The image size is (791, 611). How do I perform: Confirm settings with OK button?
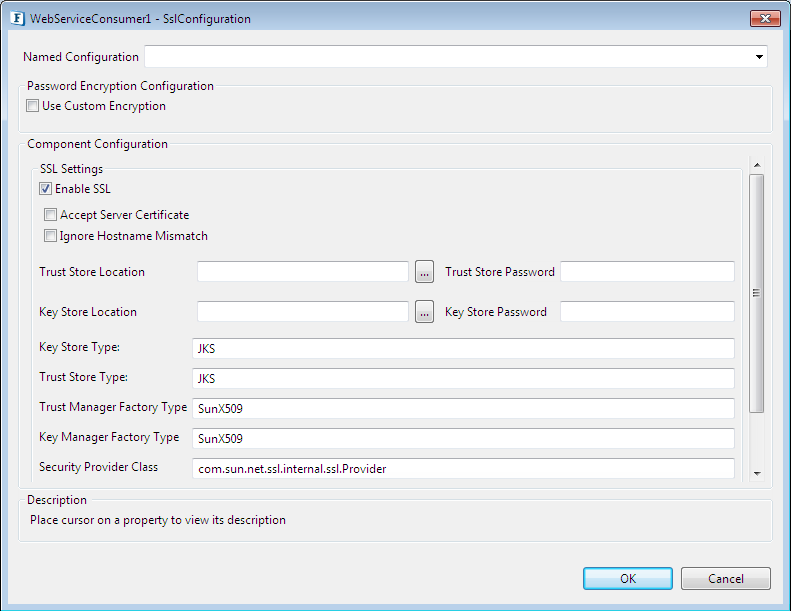pos(628,578)
